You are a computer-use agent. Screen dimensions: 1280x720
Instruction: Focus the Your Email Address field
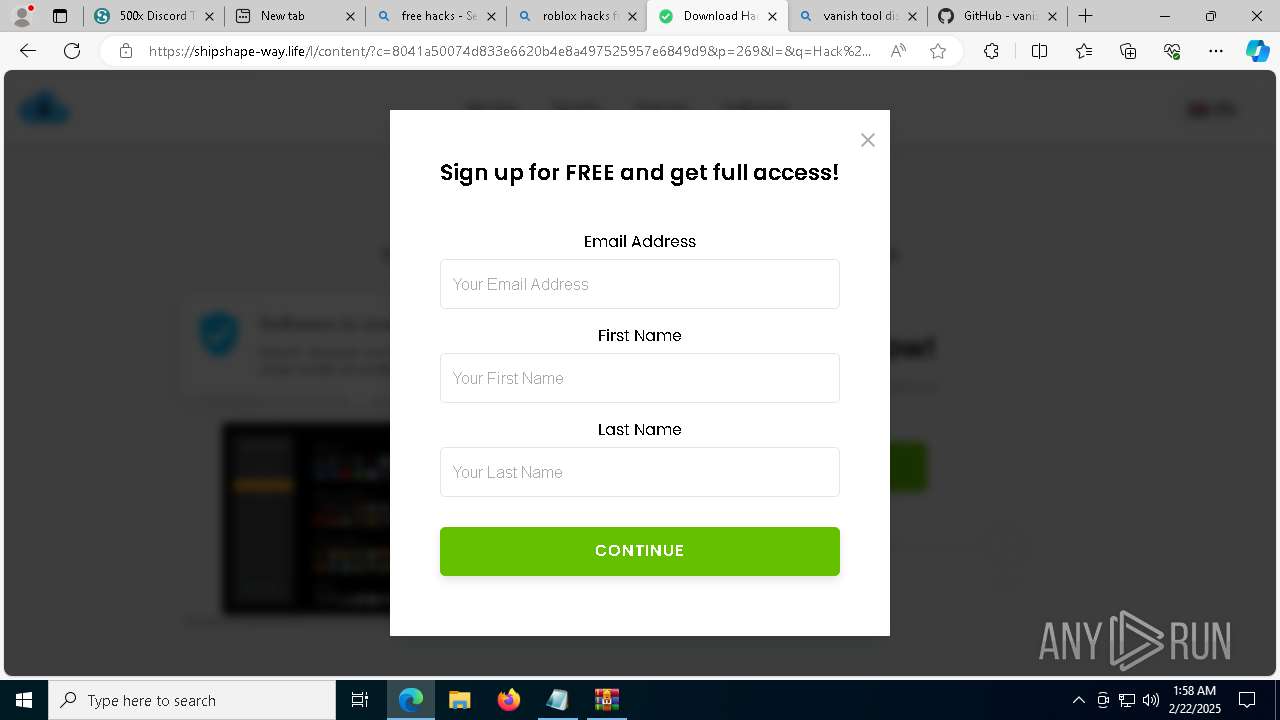(x=640, y=284)
